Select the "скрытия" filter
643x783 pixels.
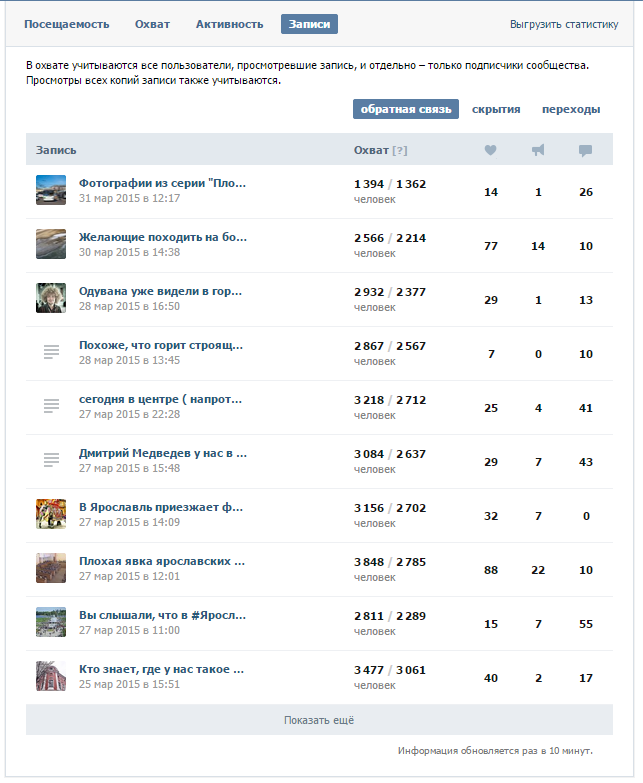[x=496, y=109]
